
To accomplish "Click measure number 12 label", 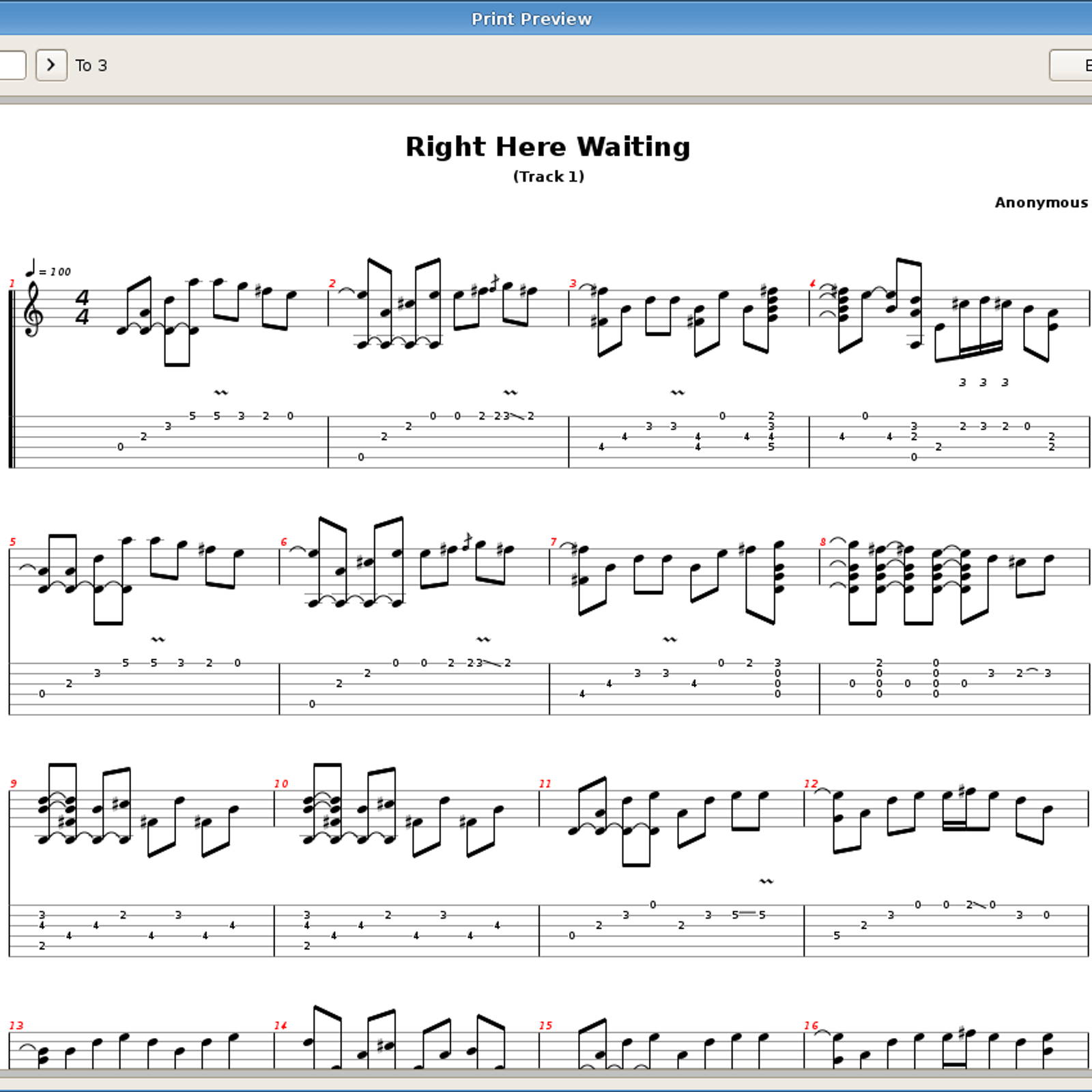I will (811, 784).
